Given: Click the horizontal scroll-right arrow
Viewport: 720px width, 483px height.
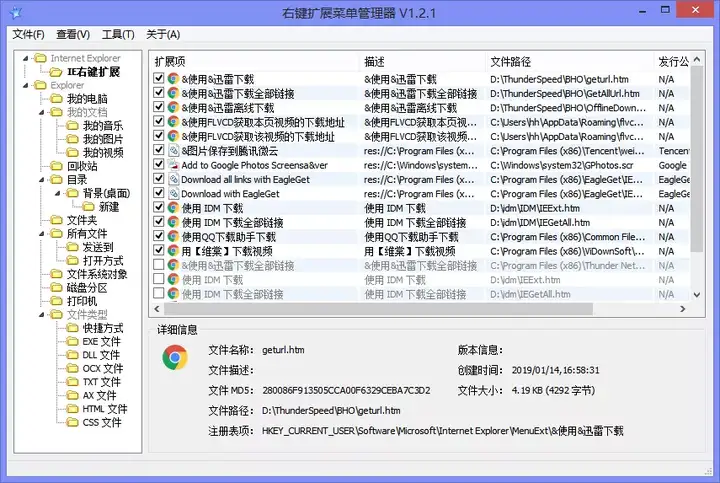Looking at the screenshot, I should tap(683, 309).
